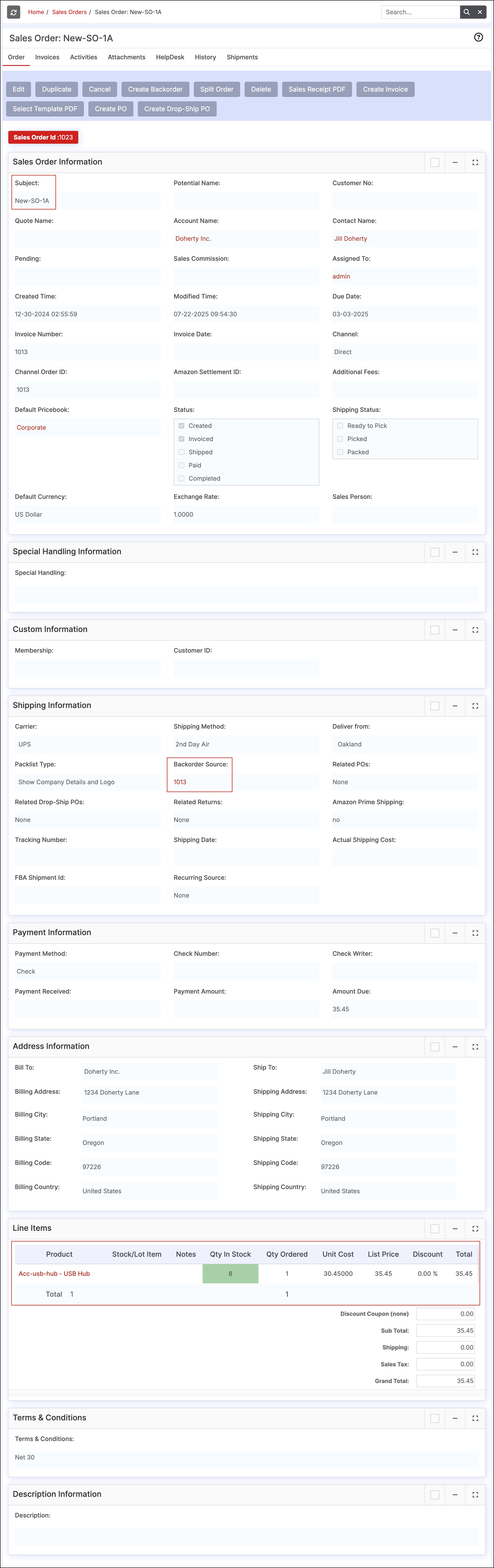Image resolution: width=494 pixels, height=1568 pixels.
Task: Collapse the Payment Information section
Action: (455, 933)
